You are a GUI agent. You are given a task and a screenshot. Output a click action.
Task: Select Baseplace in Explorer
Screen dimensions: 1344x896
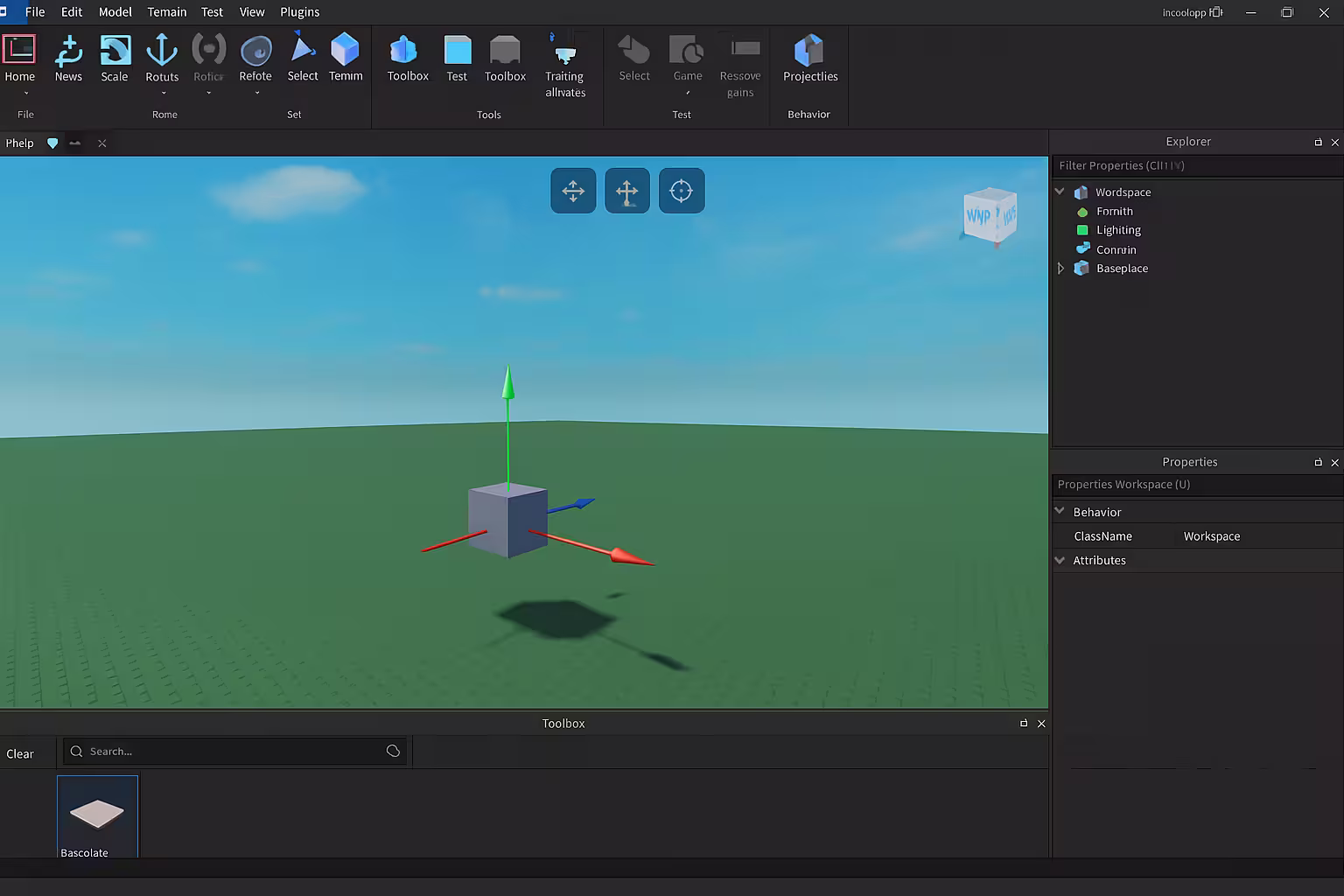pyautogui.click(x=1122, y=269)
